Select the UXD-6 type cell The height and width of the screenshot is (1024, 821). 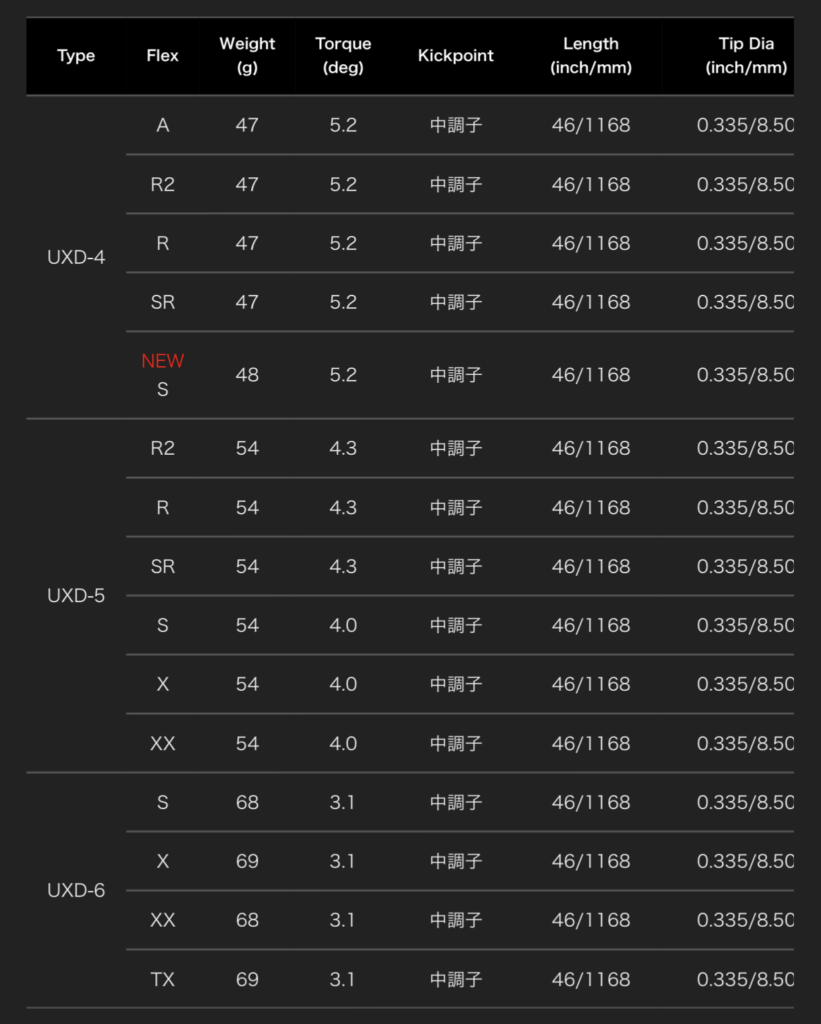coord(76,890)
